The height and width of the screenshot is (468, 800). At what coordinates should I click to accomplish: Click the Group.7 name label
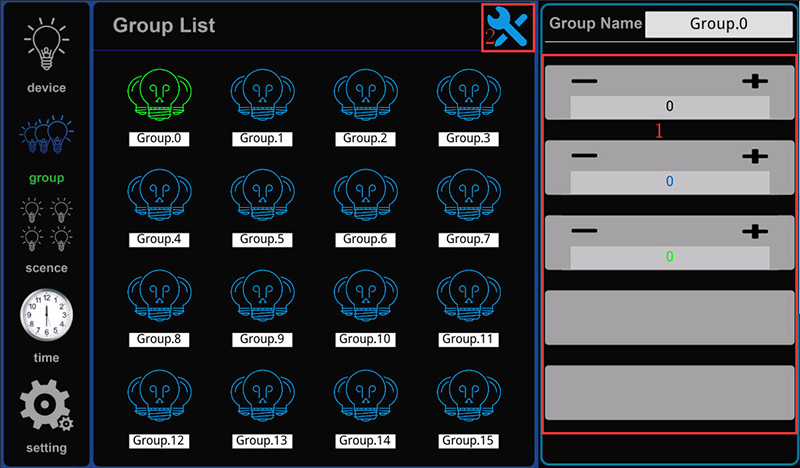click(x=468, y=239)
